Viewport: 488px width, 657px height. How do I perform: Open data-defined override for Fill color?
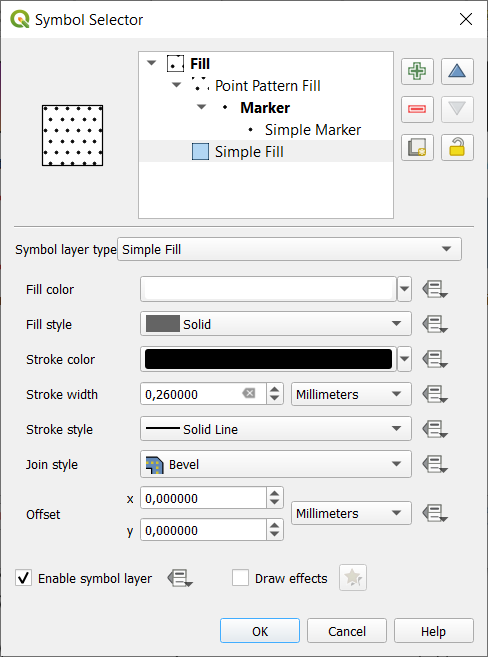(x=435, y=290)
